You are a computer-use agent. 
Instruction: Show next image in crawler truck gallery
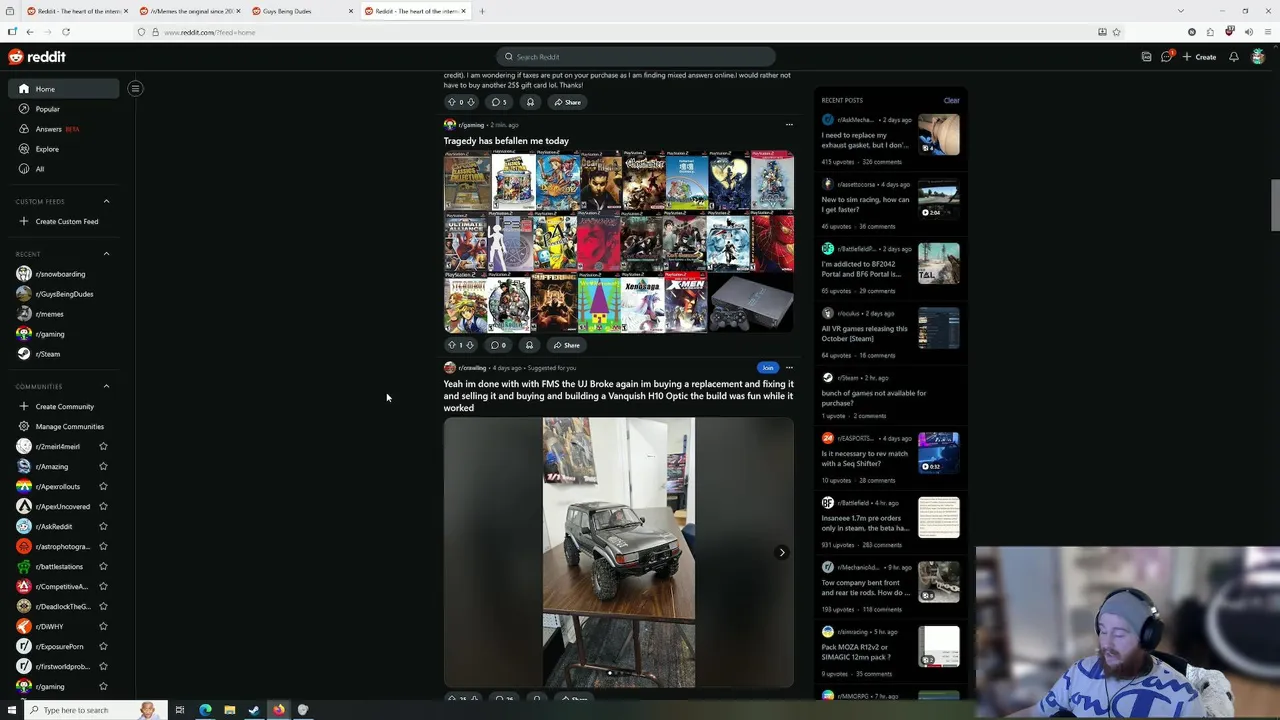[x=782, y=552]
